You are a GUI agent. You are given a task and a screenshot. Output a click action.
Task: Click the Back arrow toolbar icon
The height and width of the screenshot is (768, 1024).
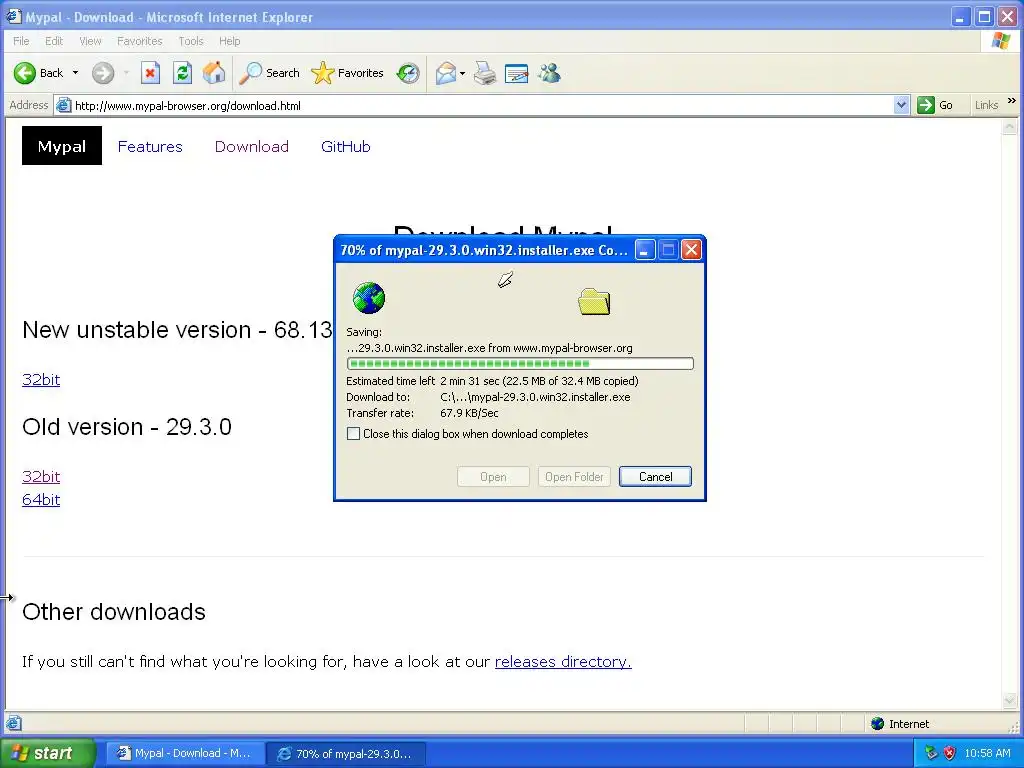pyautogui.click(x=25, y=73)
